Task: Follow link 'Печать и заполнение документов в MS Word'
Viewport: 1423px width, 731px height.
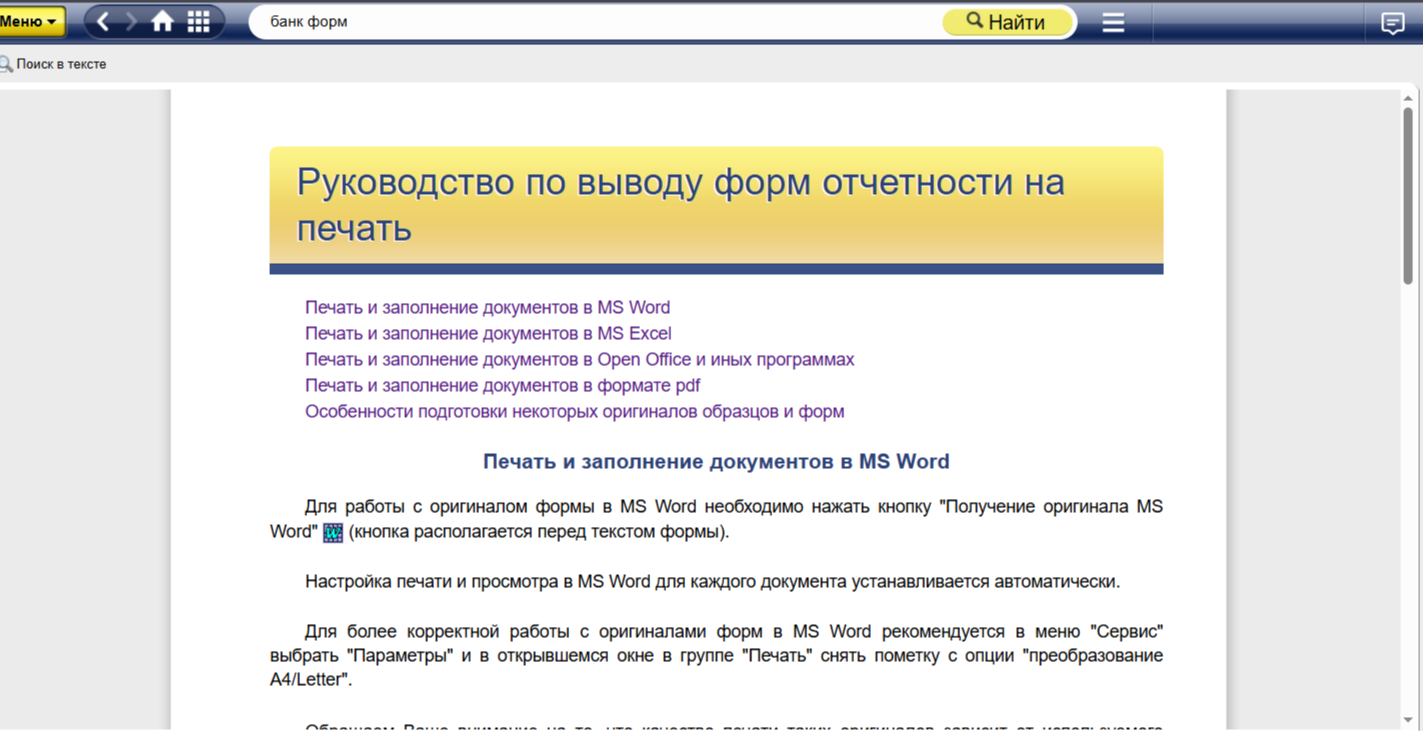Action: coord(487,307)
